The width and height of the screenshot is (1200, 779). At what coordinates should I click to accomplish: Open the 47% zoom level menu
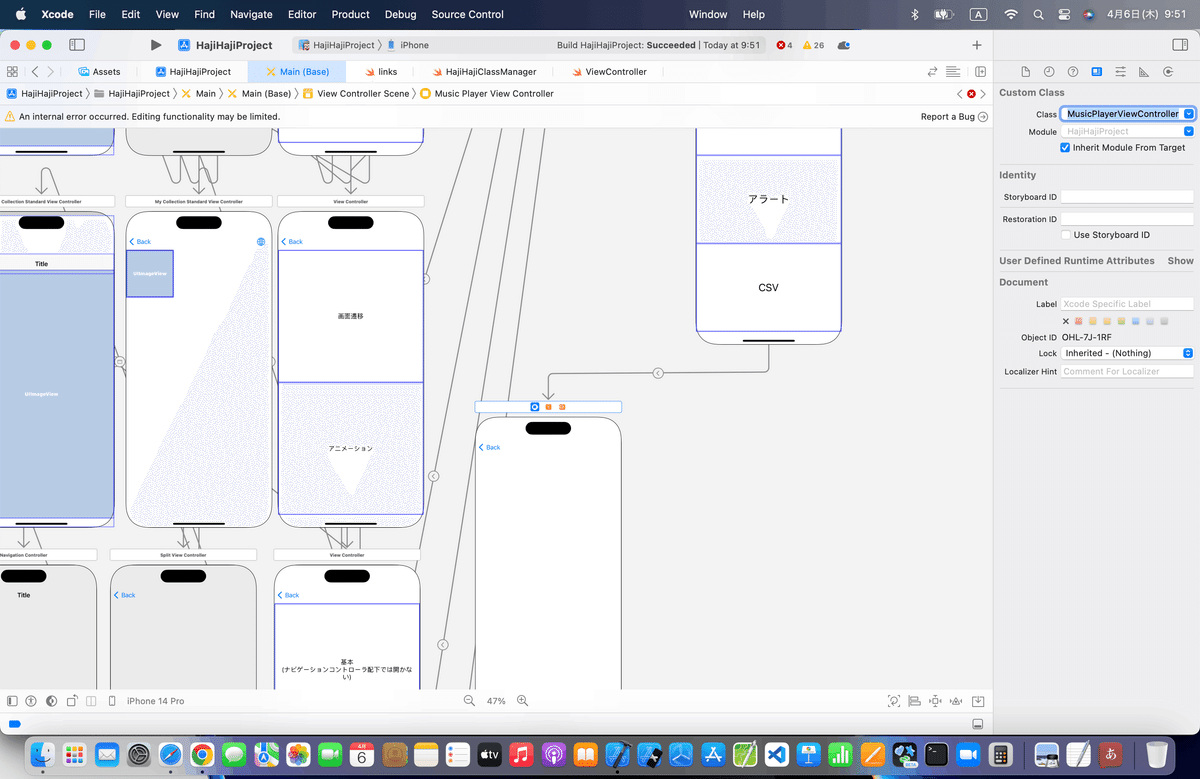pyautogui.click(x=496, y=701)
